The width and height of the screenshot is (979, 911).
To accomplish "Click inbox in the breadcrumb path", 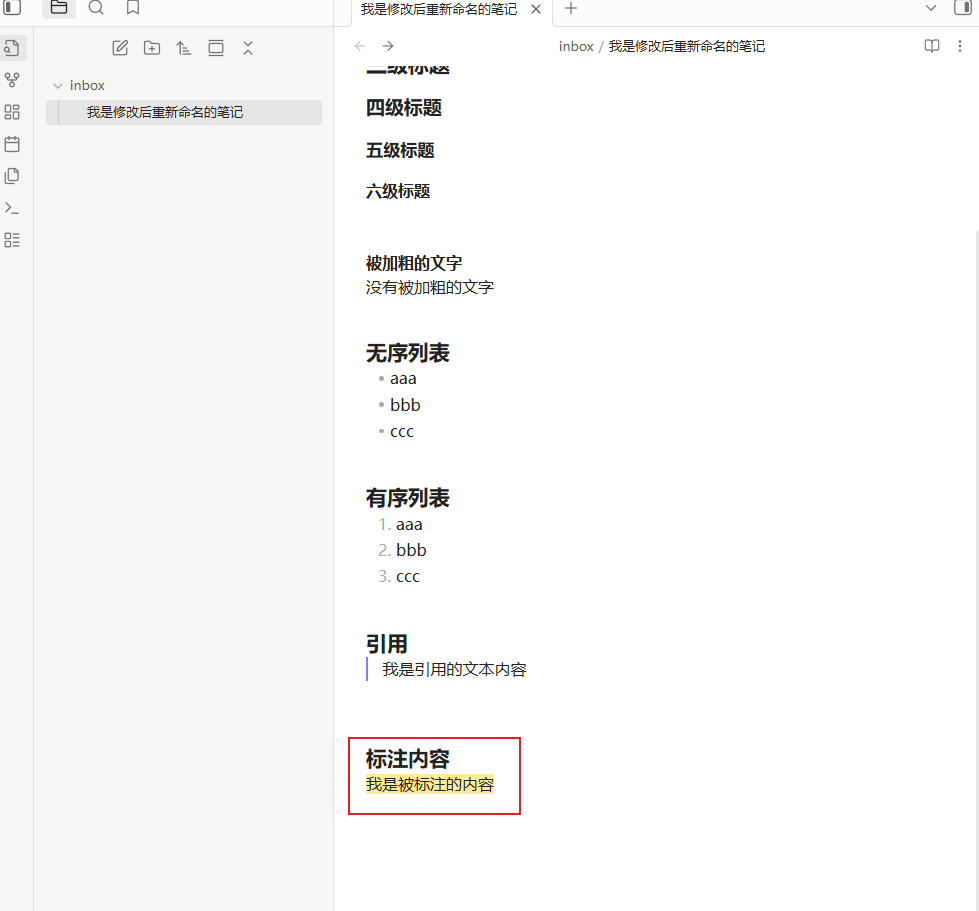I will (x=576, y=46).
